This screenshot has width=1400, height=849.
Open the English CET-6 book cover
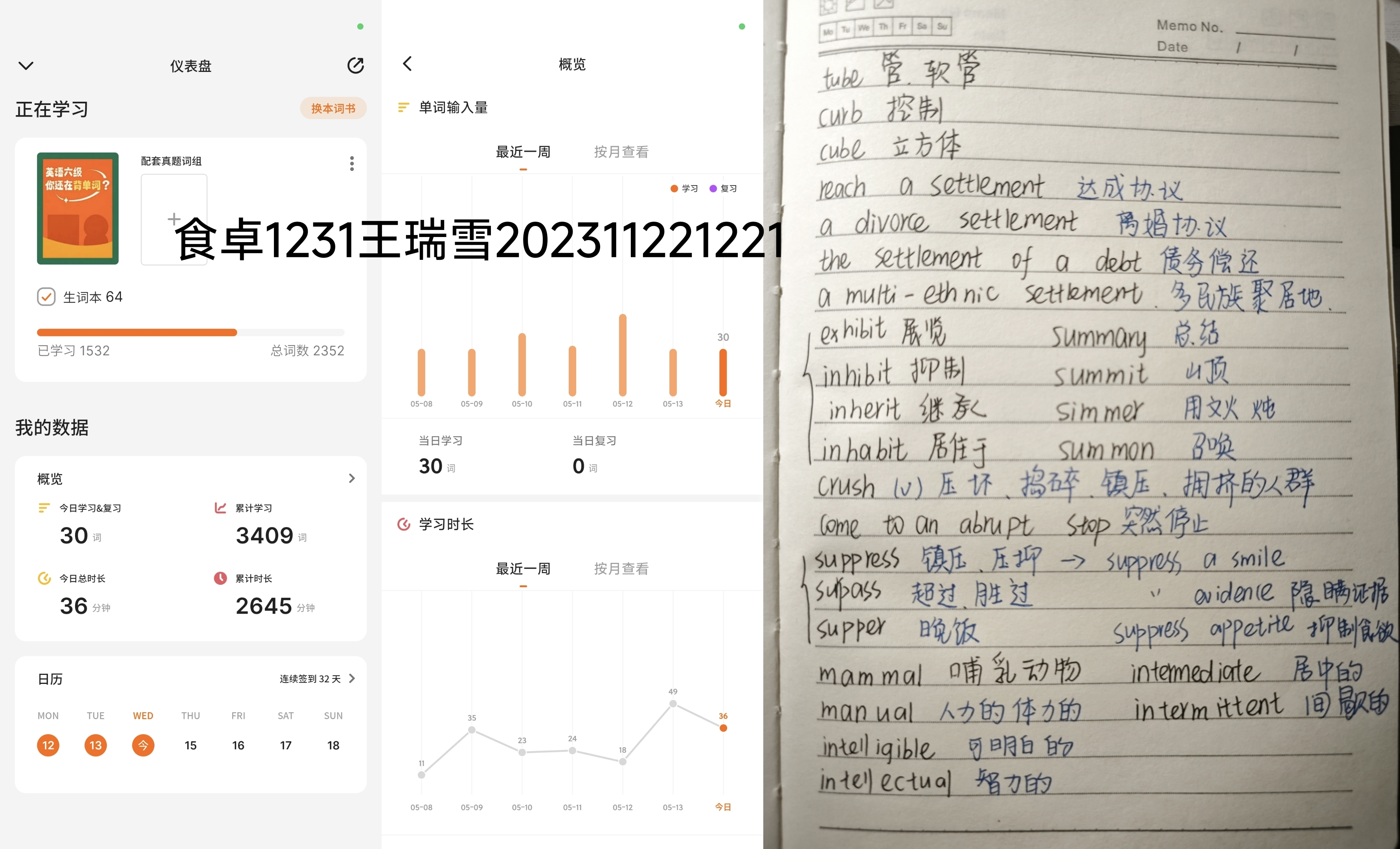[x=78, y=208]
